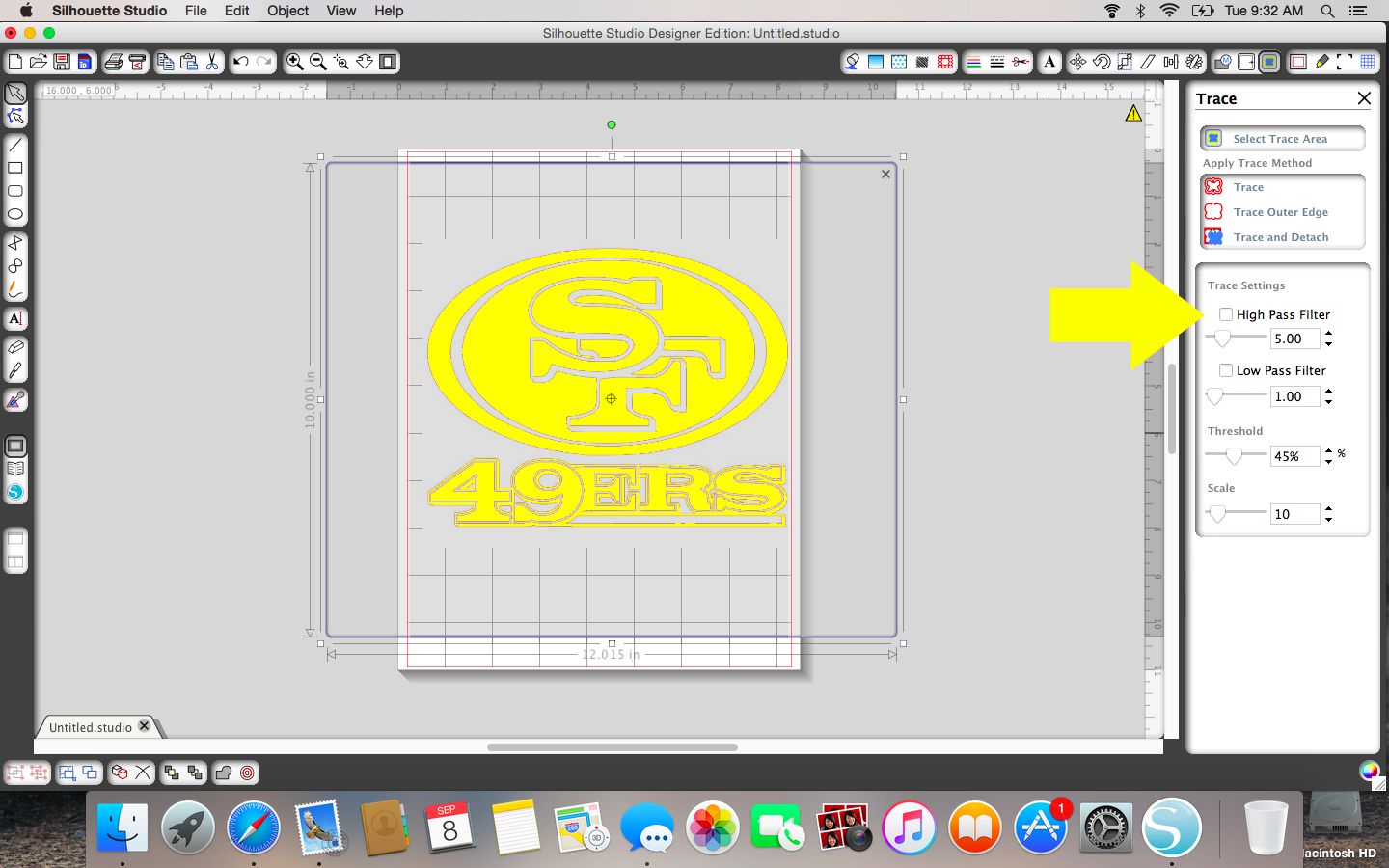
Task: Save the document with floppy disk icon
Action: pos(62,62)
